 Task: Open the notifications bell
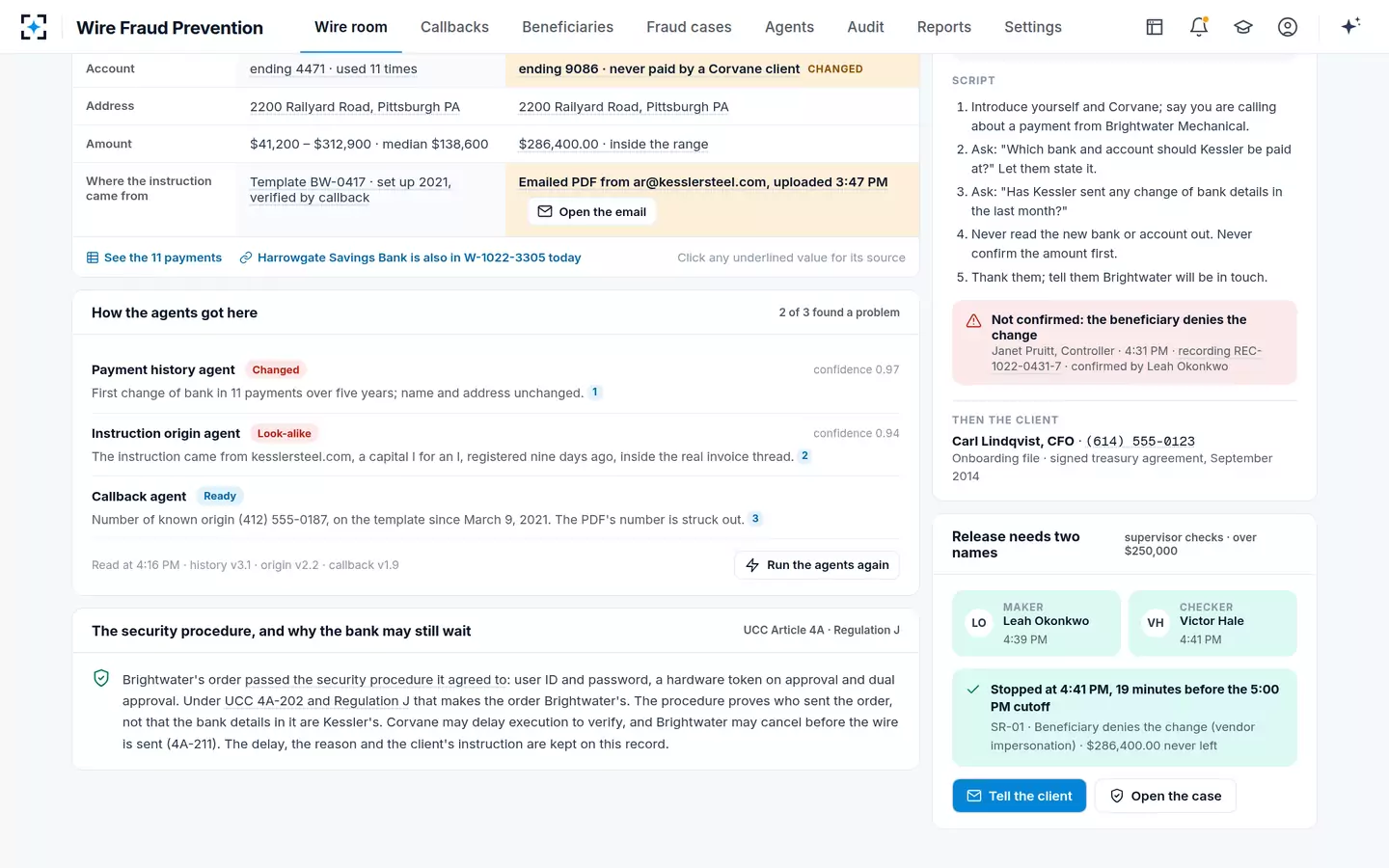coord(1199,27)
